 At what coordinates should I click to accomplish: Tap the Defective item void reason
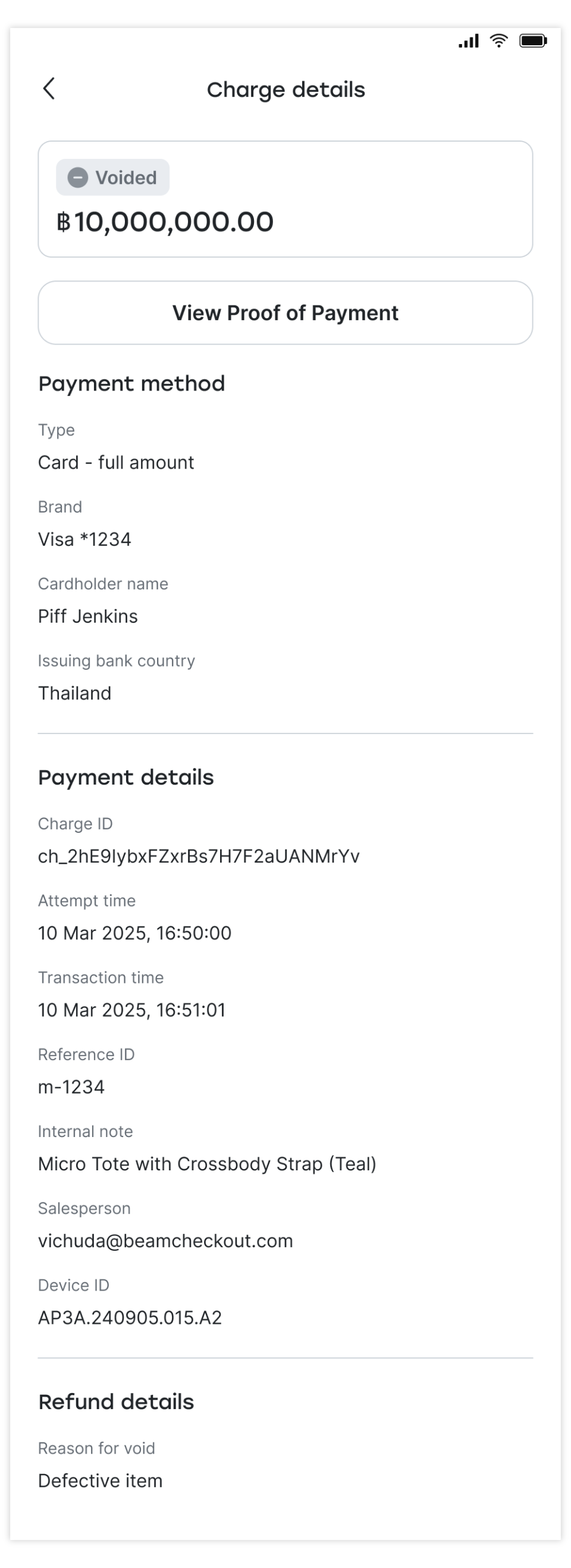click(101, 1481)
